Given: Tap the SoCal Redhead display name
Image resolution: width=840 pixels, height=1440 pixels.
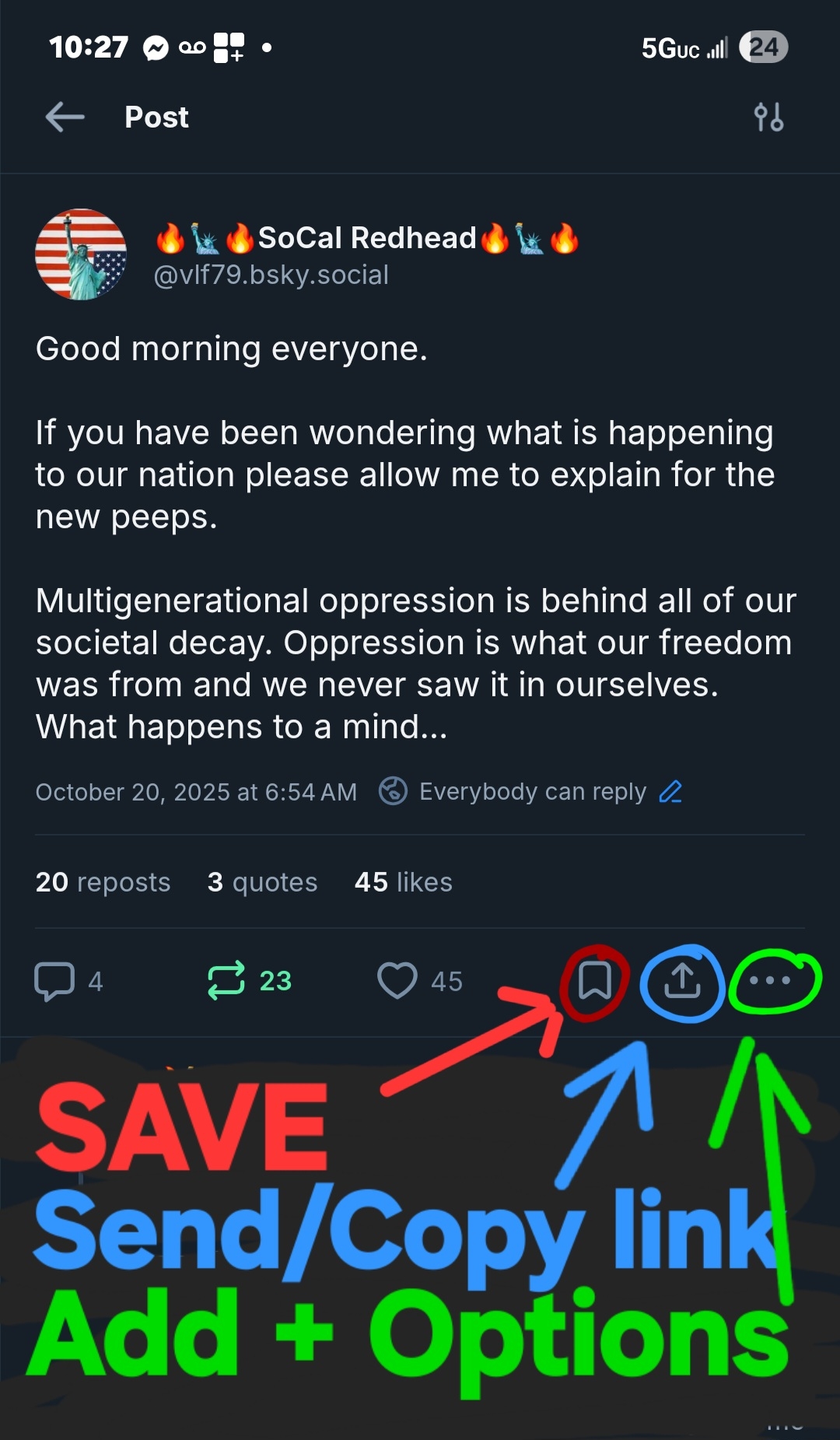Looking at the screenshot, I should pos(367,238).
